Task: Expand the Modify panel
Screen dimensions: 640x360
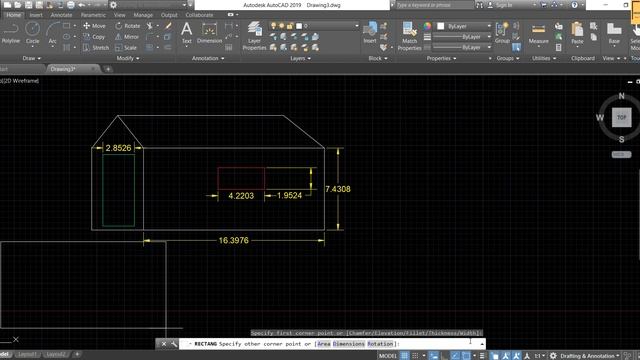Action: point(128,58)
